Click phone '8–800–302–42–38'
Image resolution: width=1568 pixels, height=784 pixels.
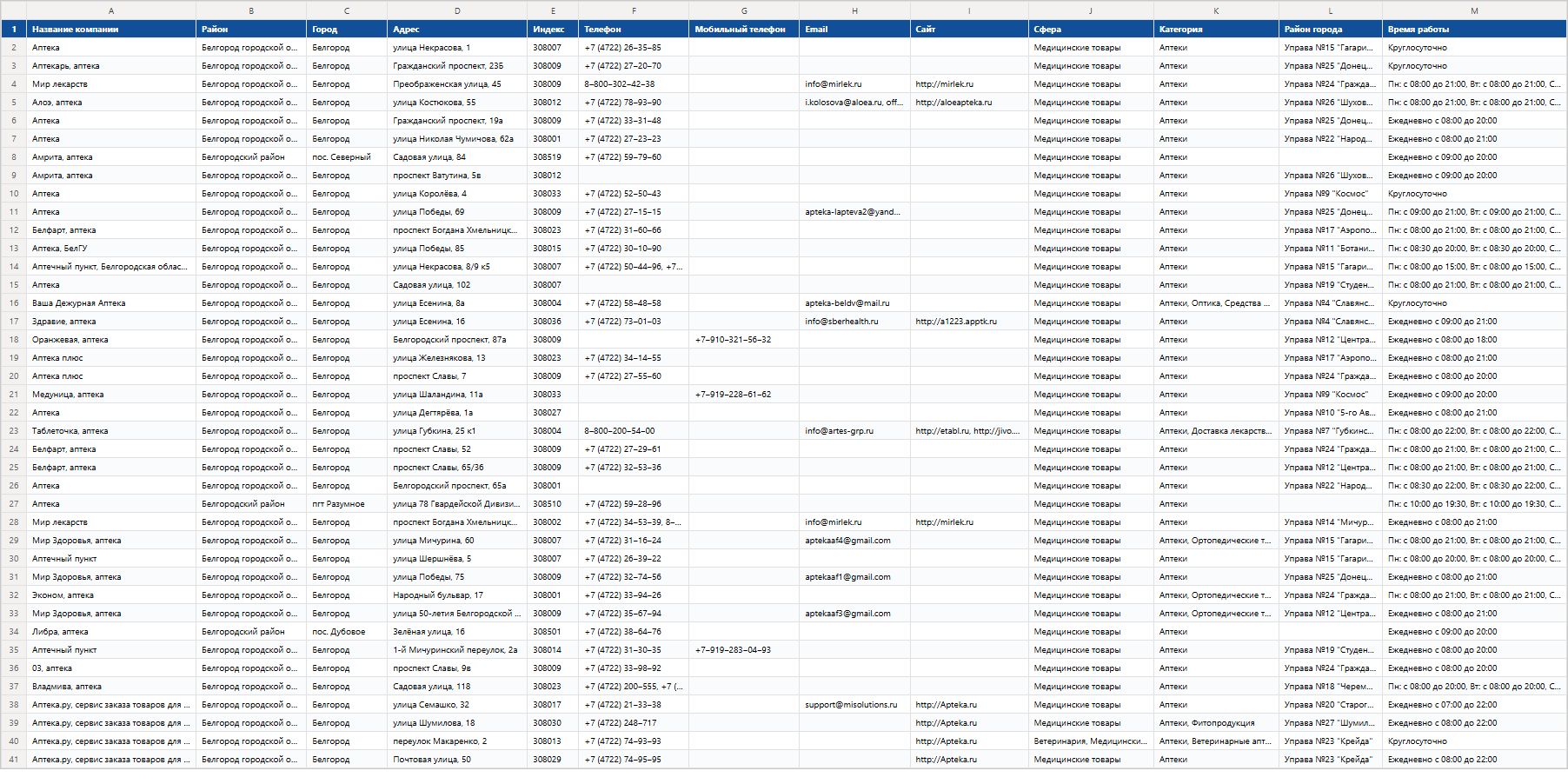634,84
